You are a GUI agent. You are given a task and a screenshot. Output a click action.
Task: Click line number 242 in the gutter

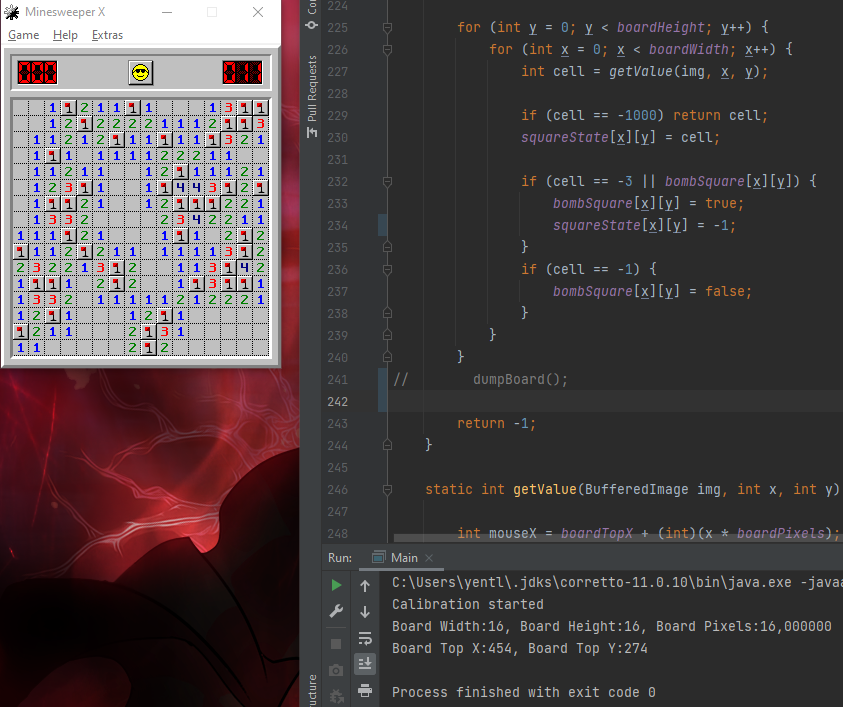coord(338,402)
